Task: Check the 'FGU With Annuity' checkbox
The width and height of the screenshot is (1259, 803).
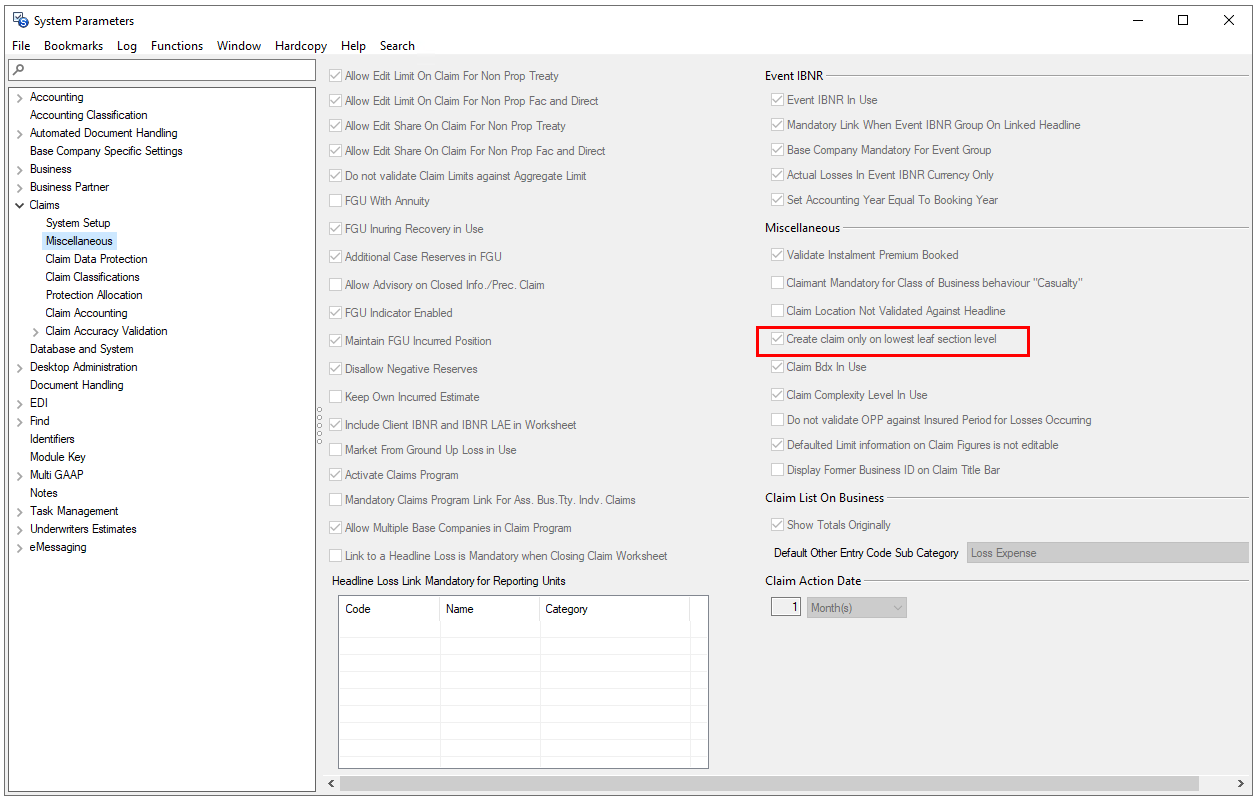Action: 335,200
